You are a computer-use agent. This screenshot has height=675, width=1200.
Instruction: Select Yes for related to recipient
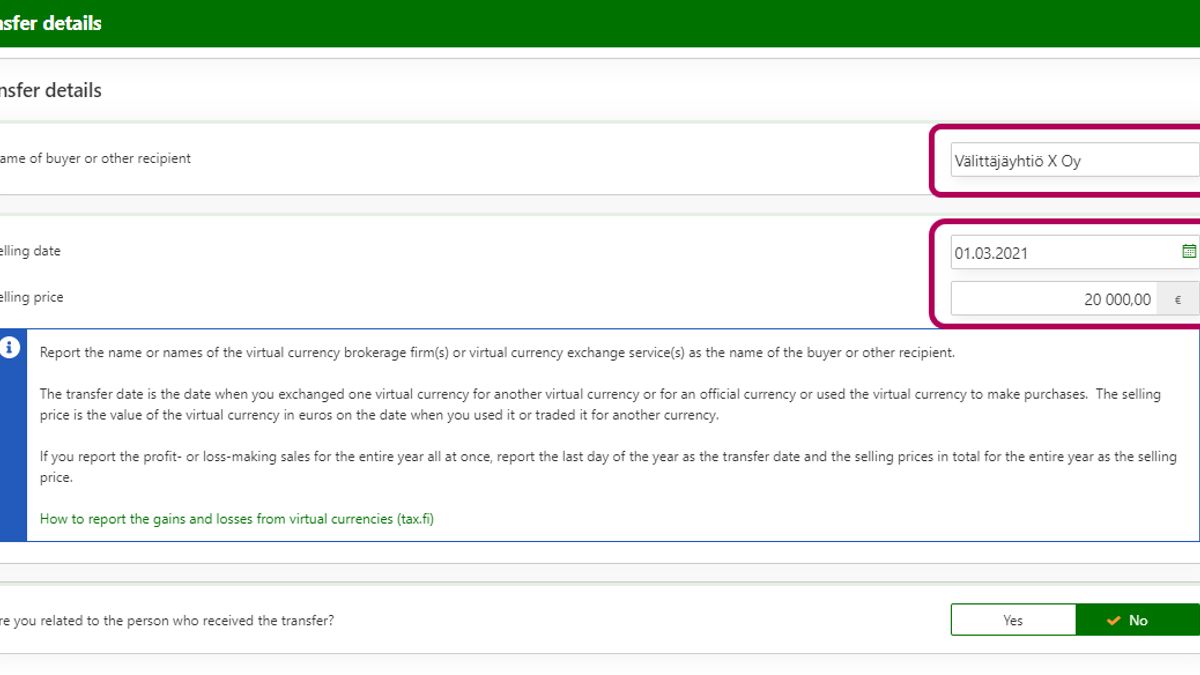(1012, 620)
